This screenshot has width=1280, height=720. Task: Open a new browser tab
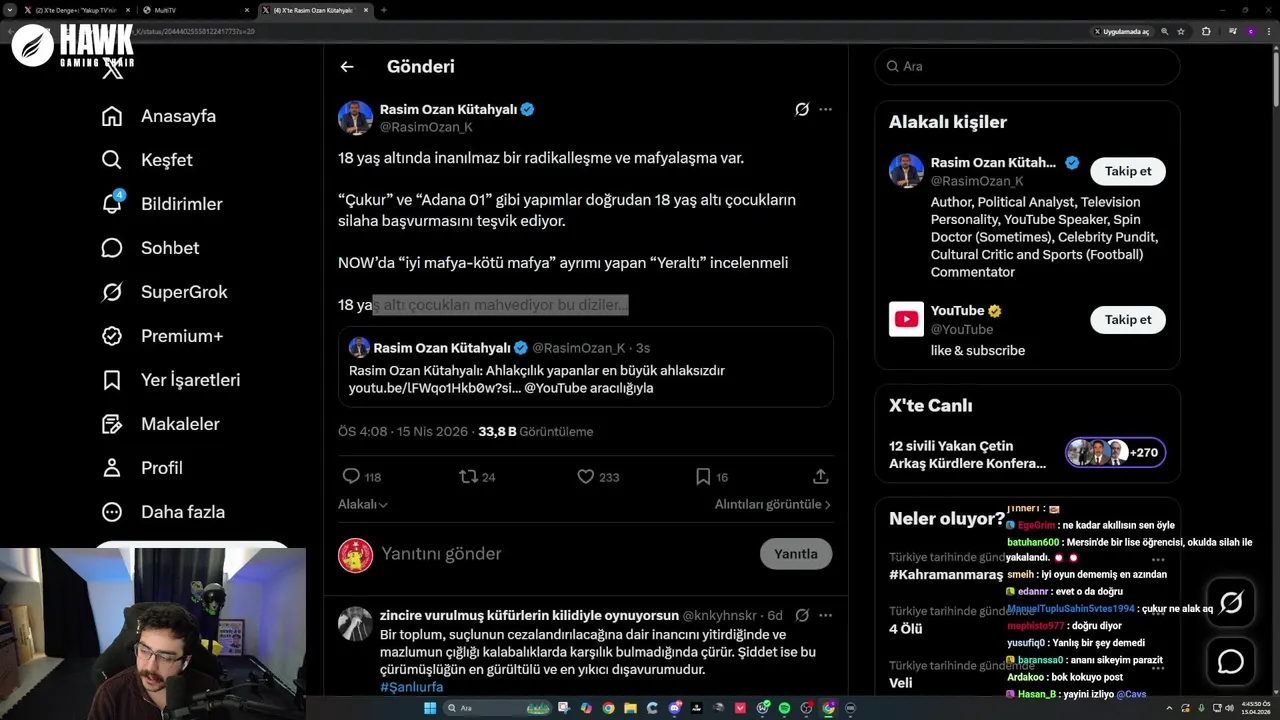(x=384, y=10)
